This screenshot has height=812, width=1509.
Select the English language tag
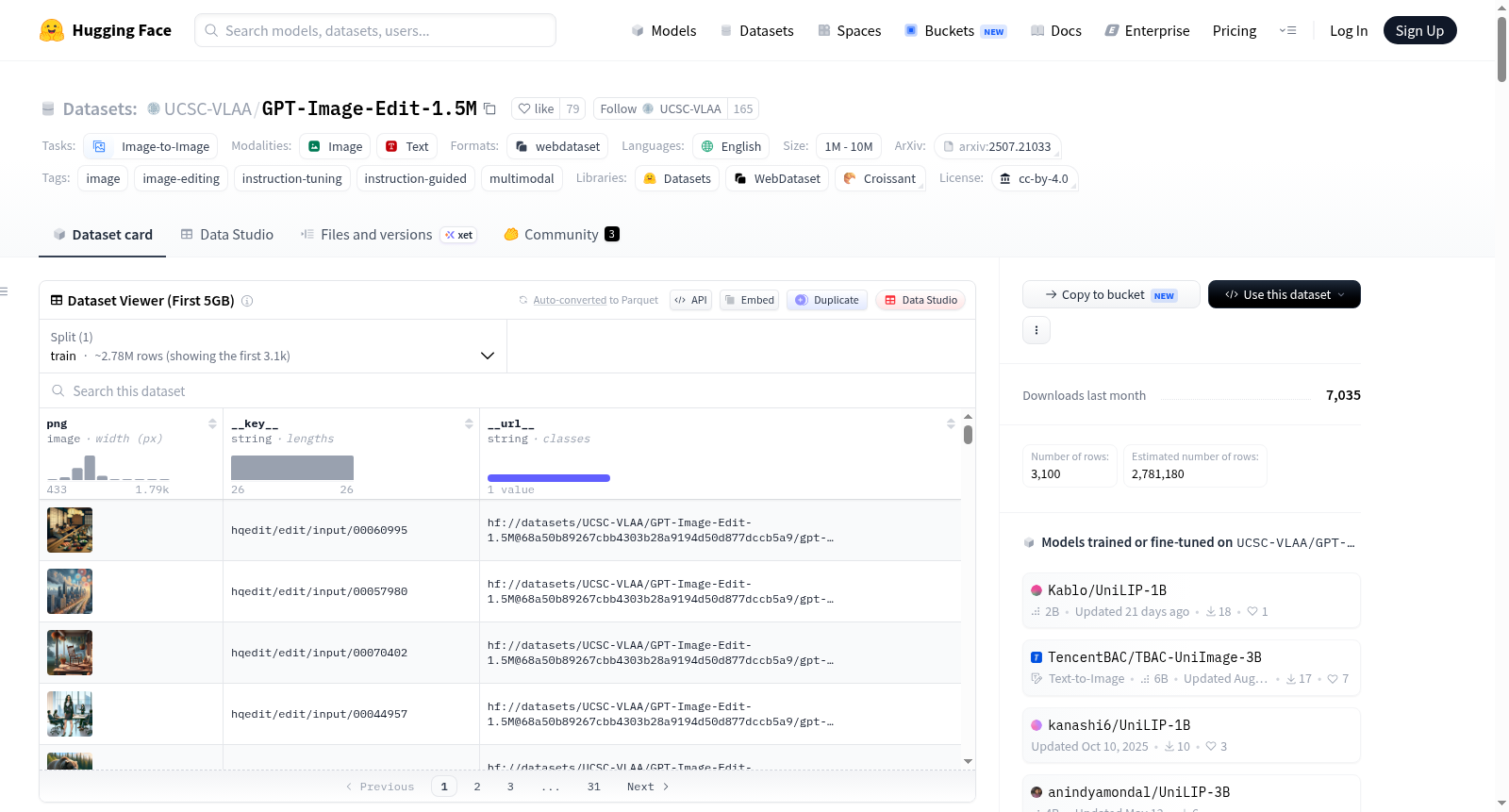coord(731,146)
